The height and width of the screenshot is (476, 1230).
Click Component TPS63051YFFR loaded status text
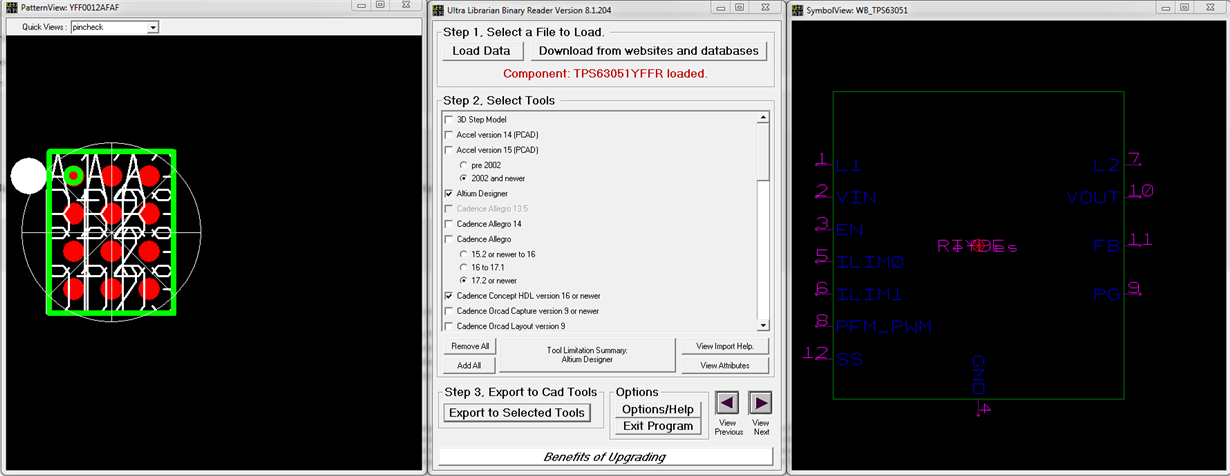tap(605, 74)
